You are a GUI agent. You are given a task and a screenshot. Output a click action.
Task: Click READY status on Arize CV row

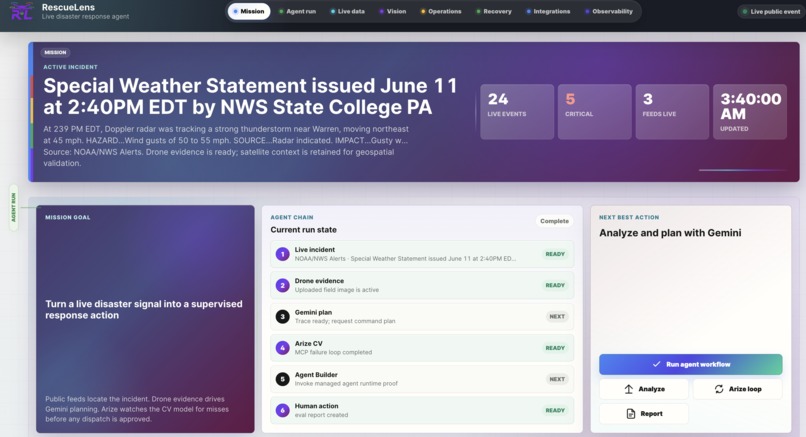555,348
